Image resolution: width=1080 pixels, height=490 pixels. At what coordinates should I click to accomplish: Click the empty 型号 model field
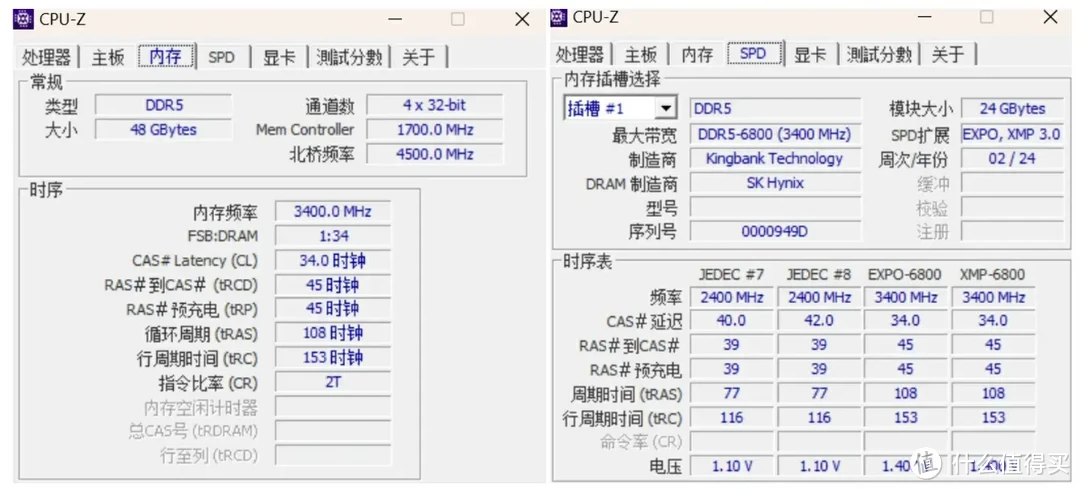click(x=775, y=207)
